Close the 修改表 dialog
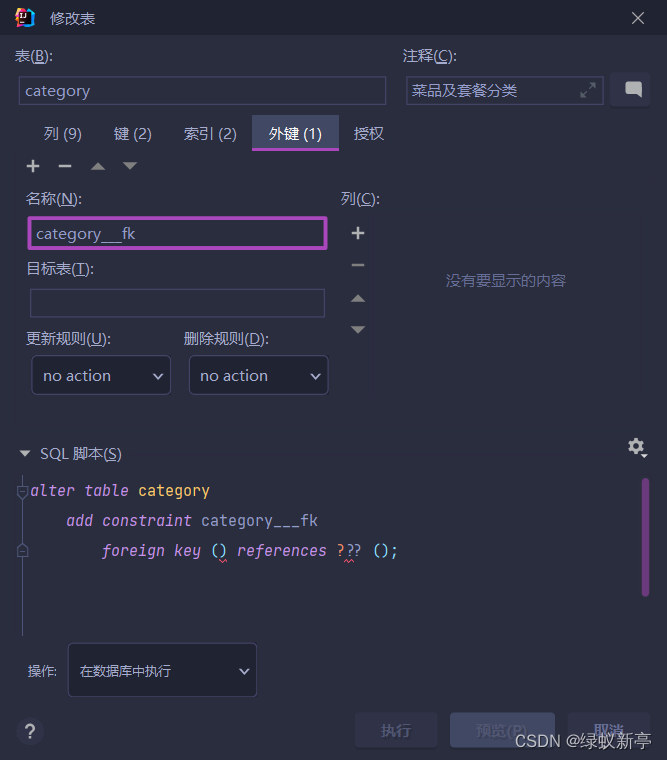The height and width of the screenshot is (760, 667). [638, 18]
